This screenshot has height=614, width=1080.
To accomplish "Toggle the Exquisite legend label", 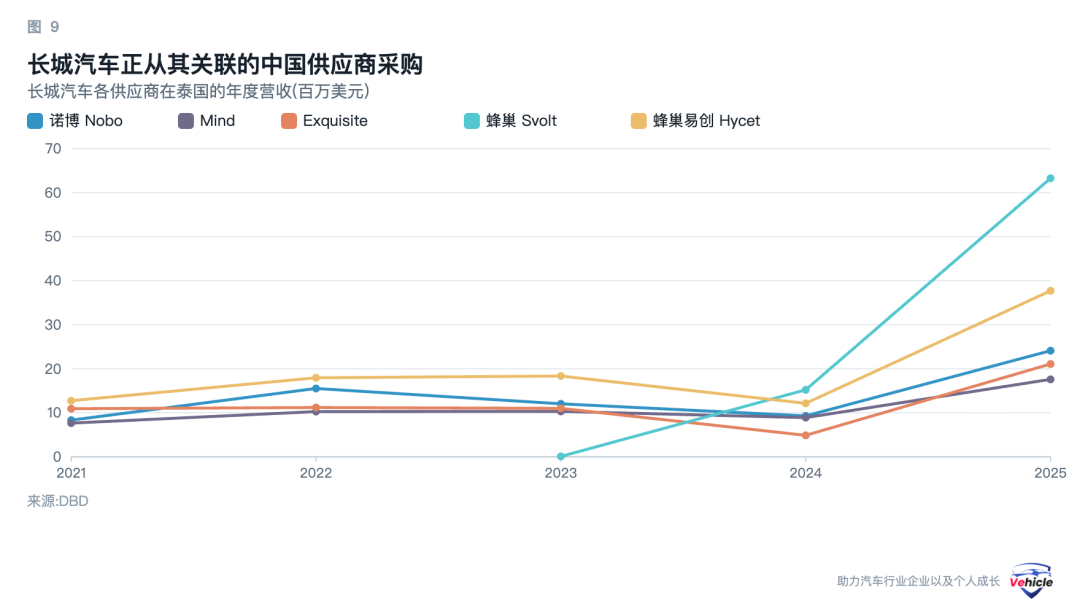I will pyautogui.click(x=335, y=121).
